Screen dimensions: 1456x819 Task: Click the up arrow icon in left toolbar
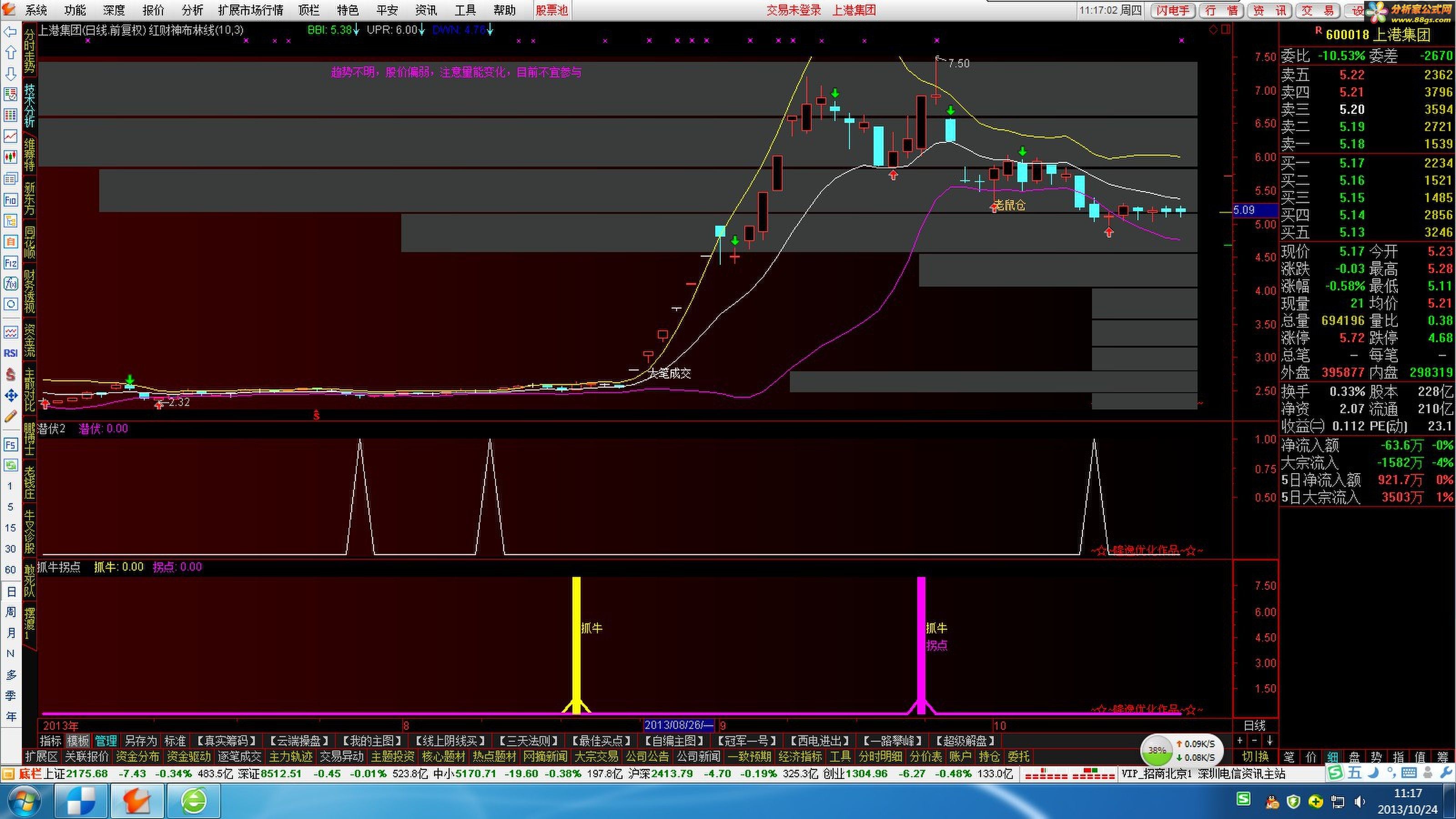11,53
